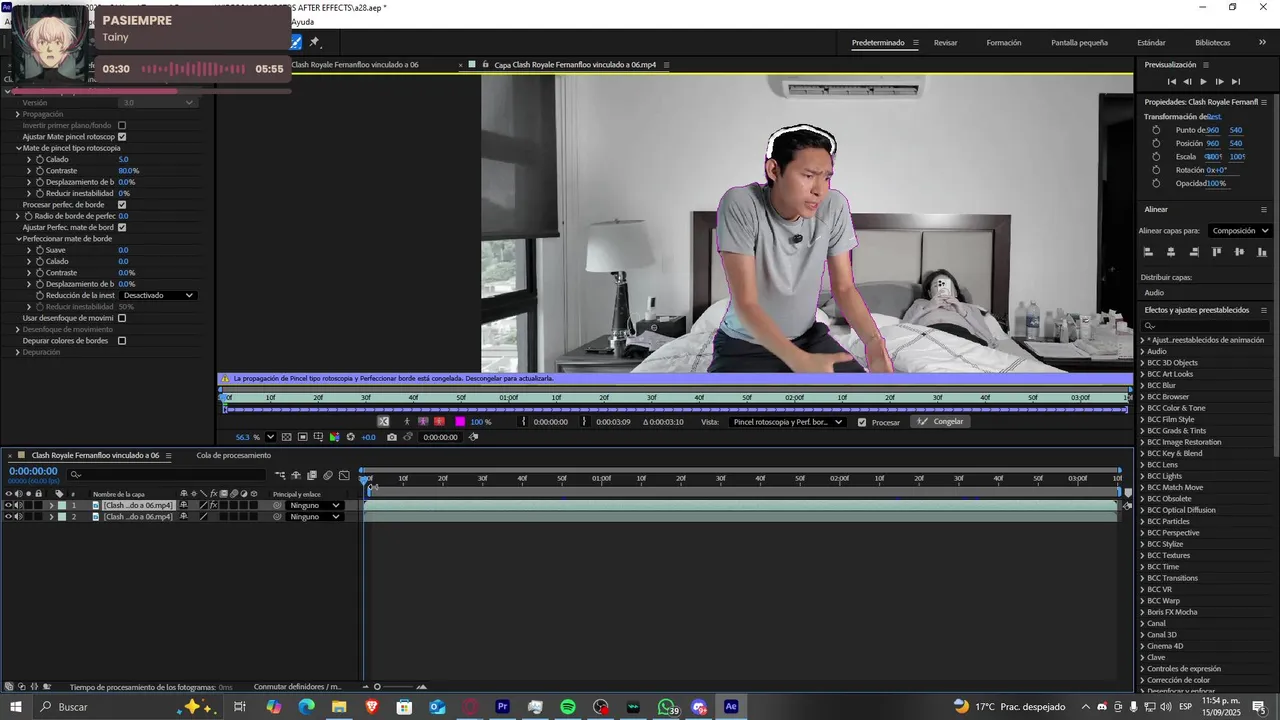The height and width of the screenshot is (720, 1280).
Task: Toggle the Procesar checkbox in layer viewer
Action: click(862, 422)
